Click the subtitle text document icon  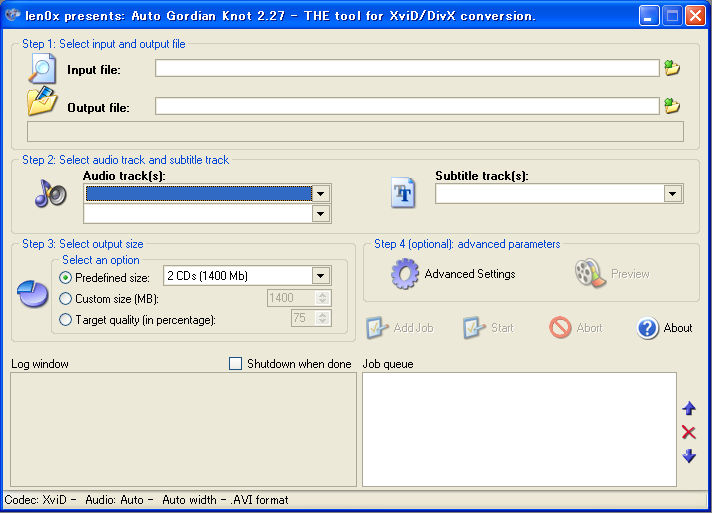click(x=403, y=193)
